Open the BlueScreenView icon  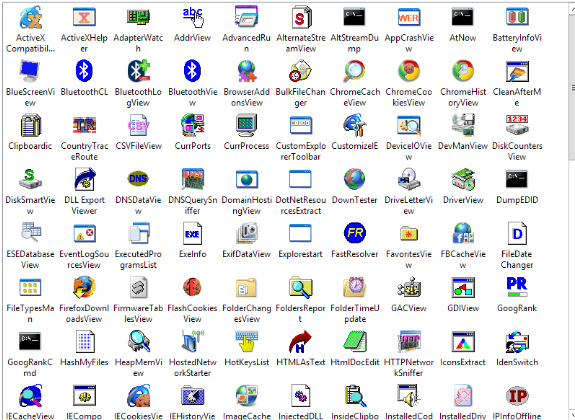point(30,71)
